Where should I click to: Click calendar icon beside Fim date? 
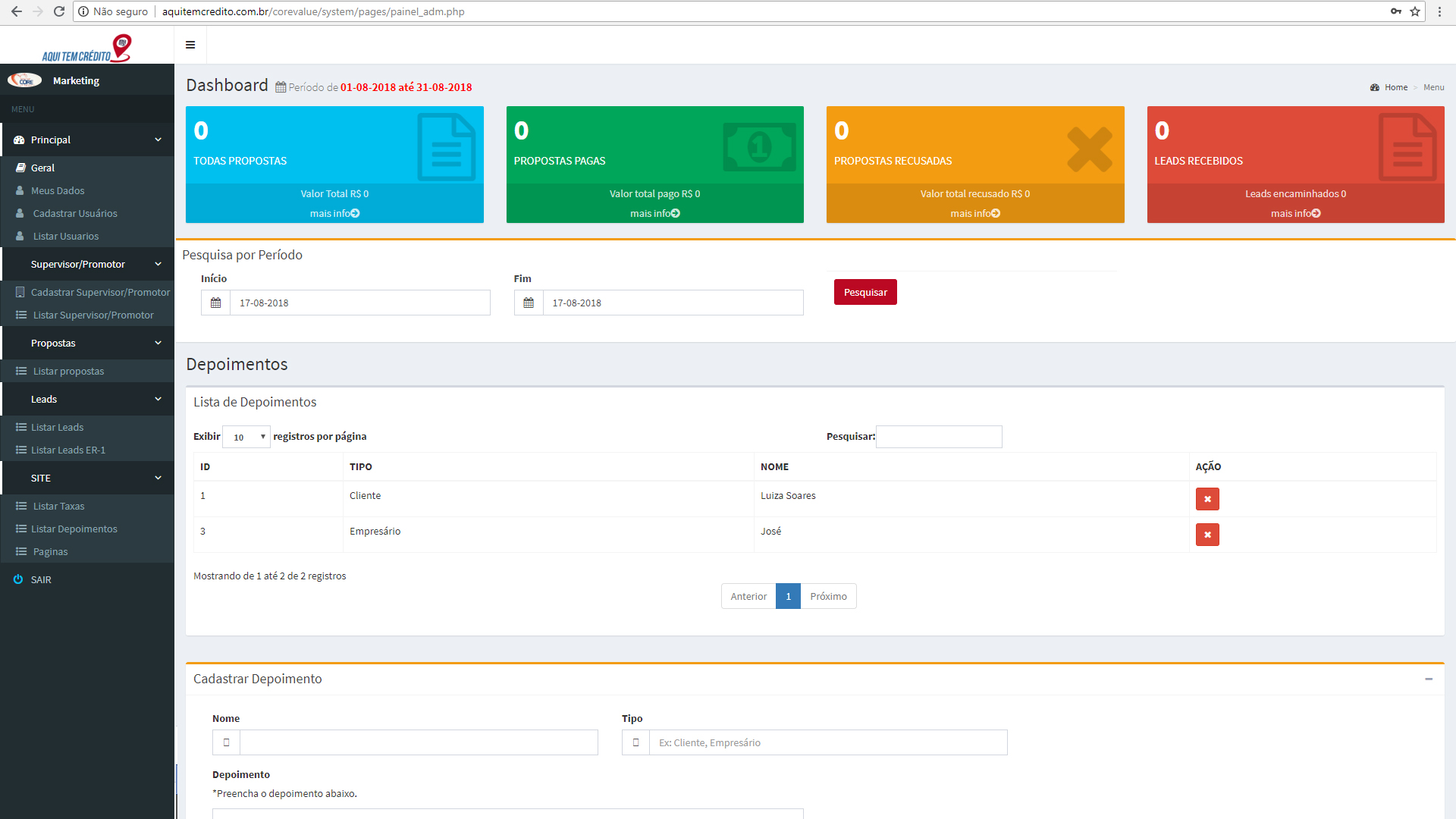[529, 303]
